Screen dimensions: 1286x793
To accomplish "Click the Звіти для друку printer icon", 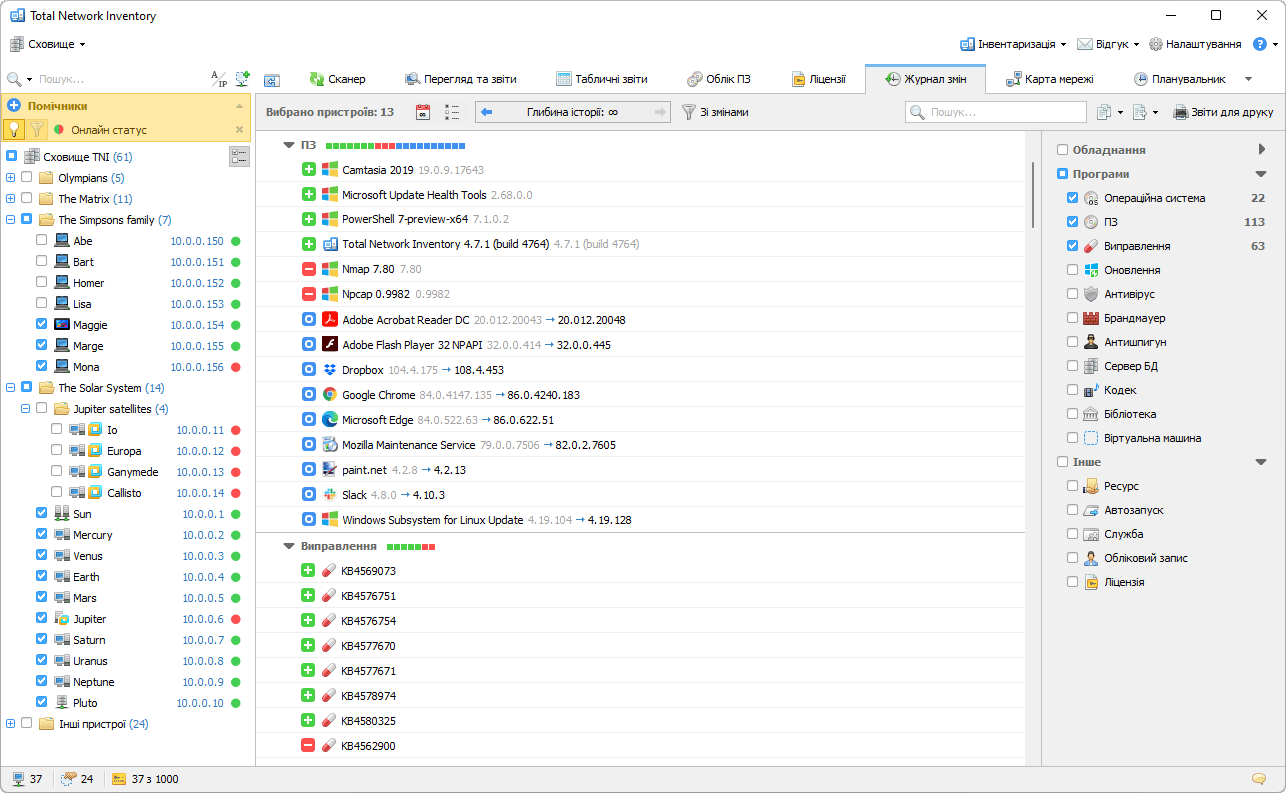I will (x=1181, y=113).
